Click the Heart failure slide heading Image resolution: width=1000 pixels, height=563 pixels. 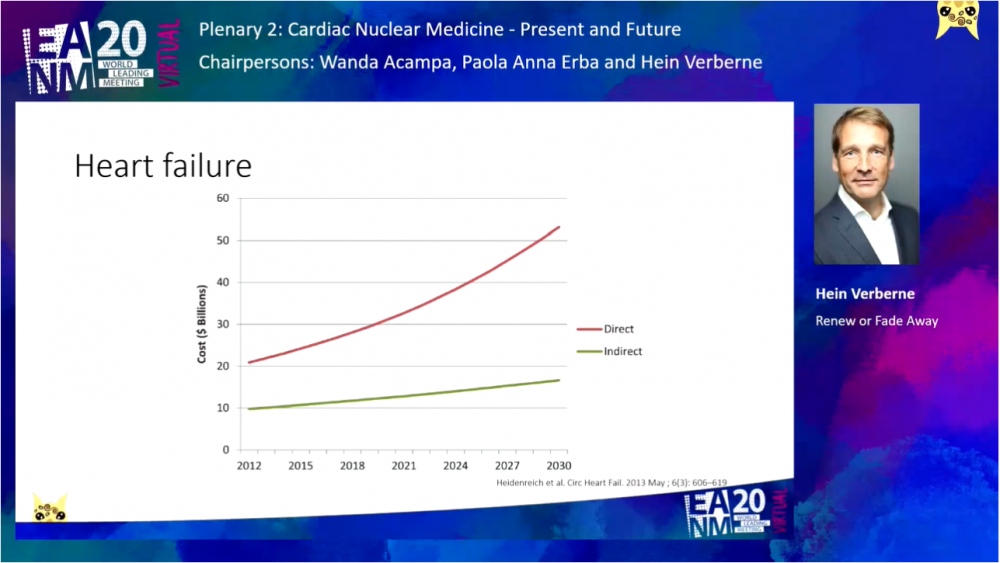162,165
